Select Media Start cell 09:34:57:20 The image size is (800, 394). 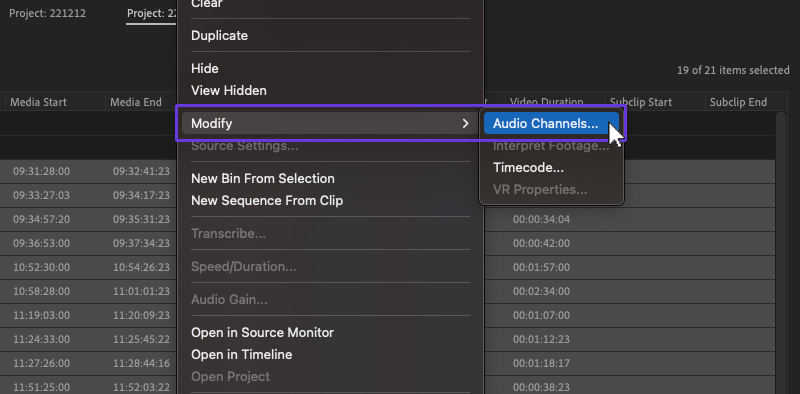click(x=41, y=219)
